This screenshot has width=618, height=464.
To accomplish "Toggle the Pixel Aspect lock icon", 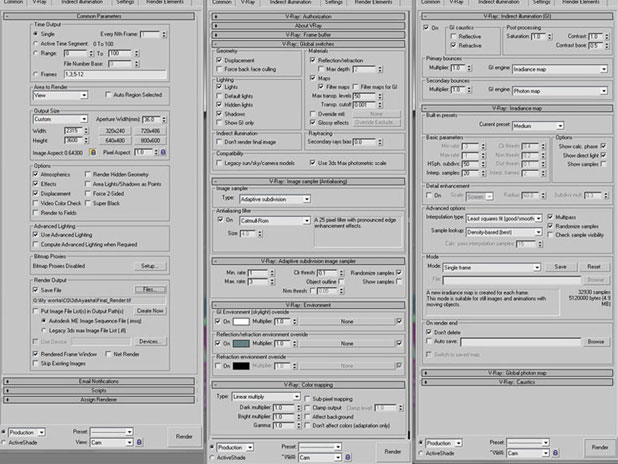I will pyautogui.click(x=163, y=152).
